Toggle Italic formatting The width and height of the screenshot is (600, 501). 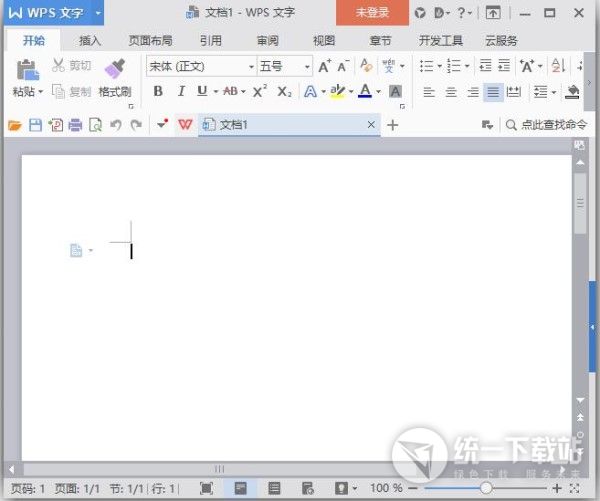181,91
